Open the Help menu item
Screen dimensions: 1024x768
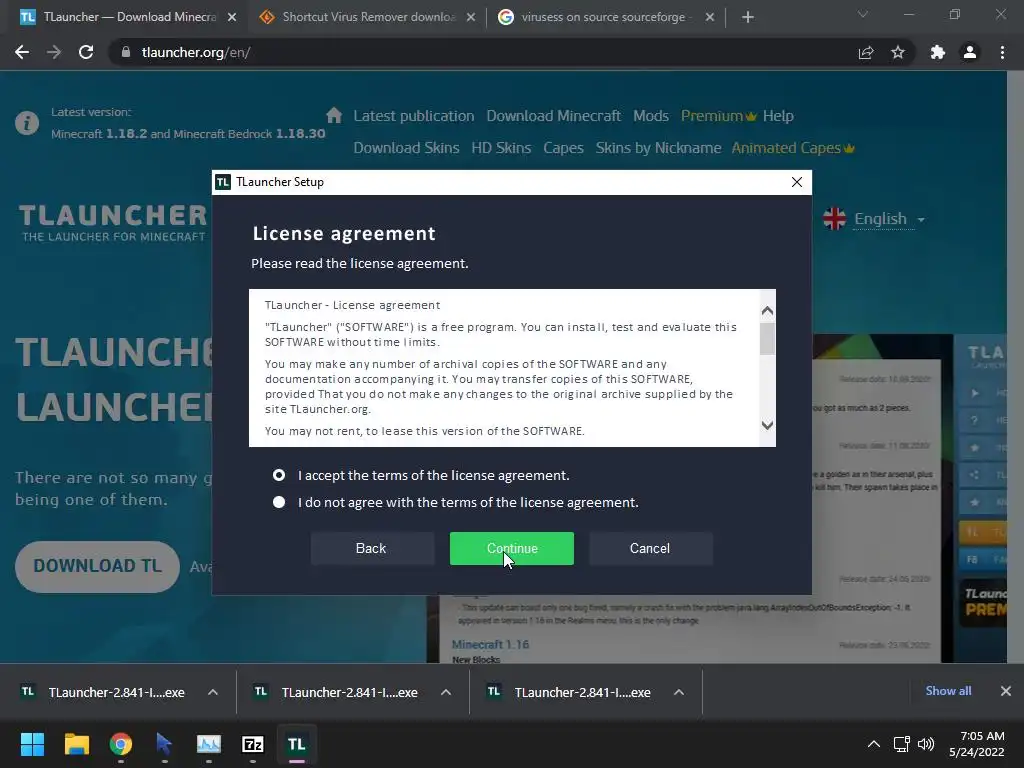click(778, 116)
